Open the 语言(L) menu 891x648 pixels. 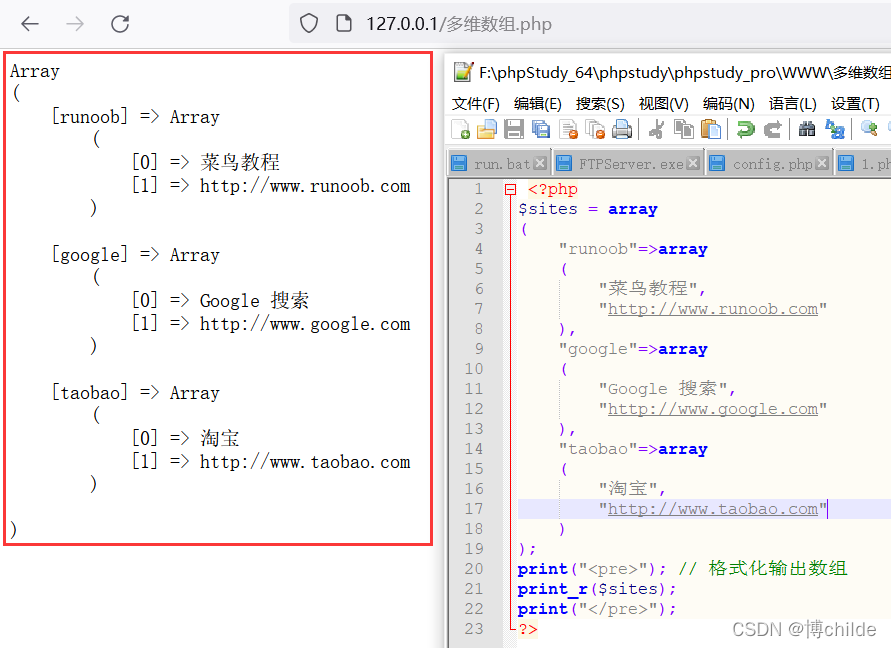(x=793, y=103)
